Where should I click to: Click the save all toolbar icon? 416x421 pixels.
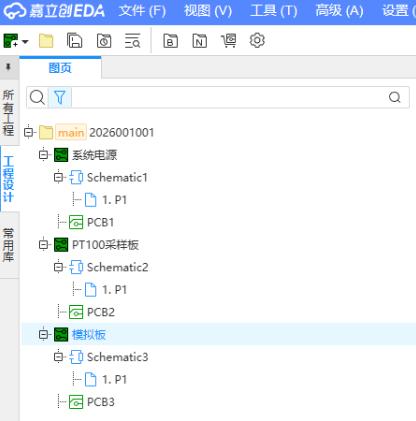[75, 41]
